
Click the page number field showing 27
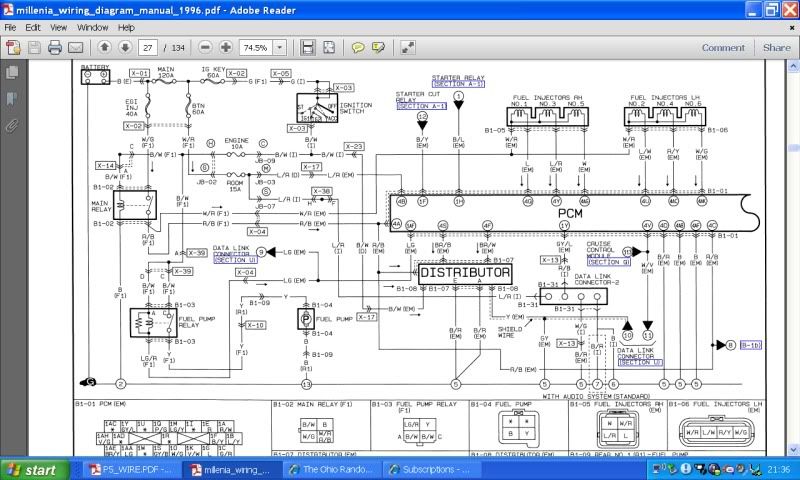148,47
